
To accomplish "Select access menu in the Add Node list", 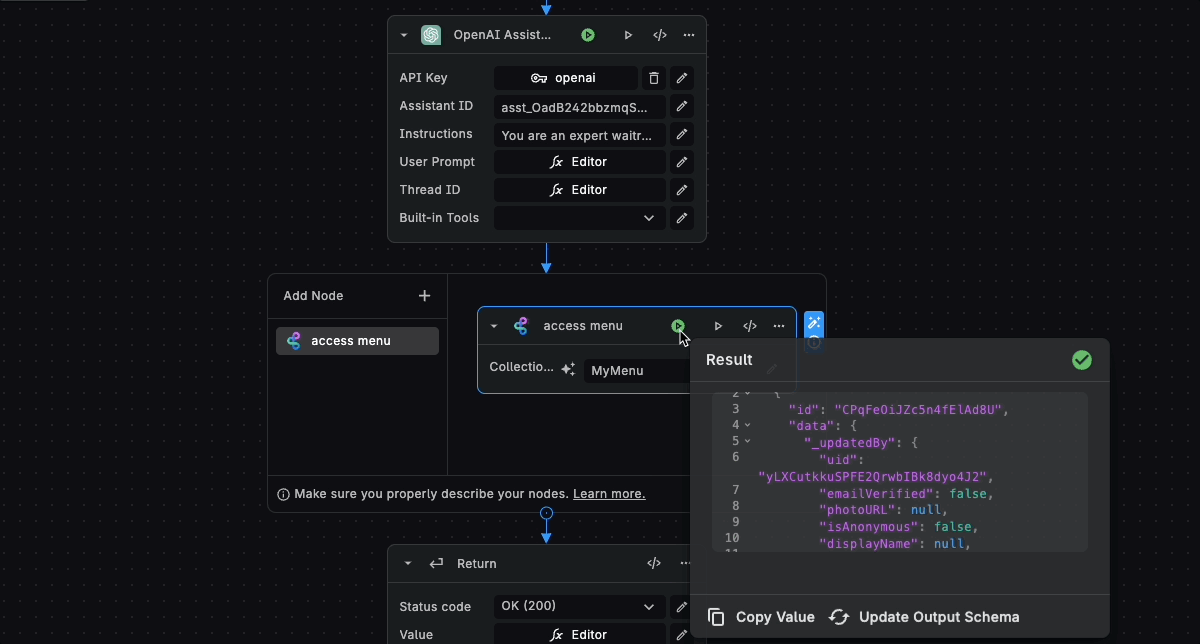I will coord(357,341).
